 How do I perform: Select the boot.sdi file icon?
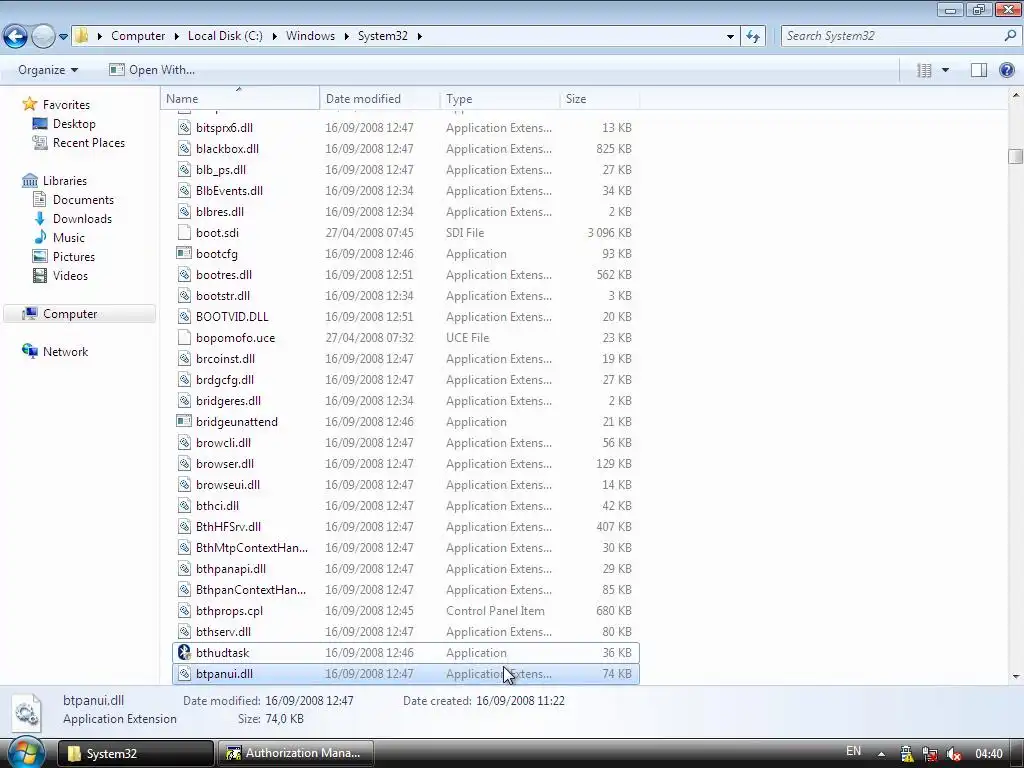pos(185,232)
